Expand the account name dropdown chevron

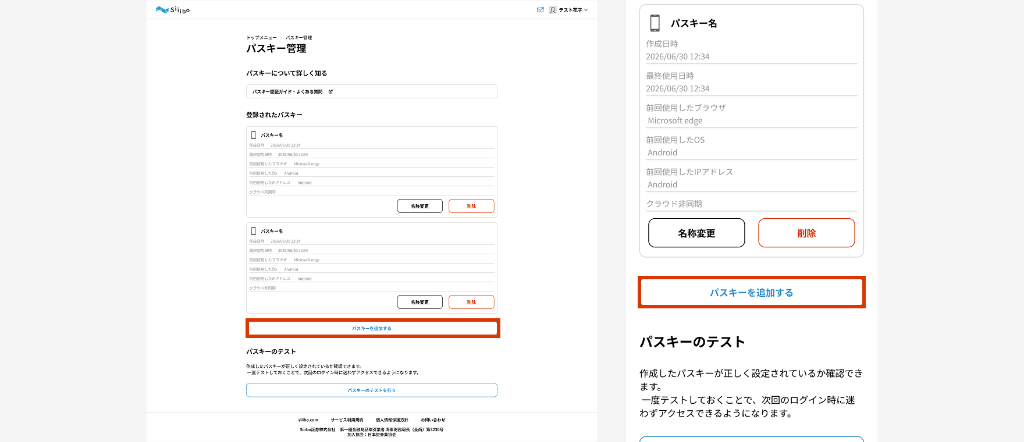(x=586, y=10)
